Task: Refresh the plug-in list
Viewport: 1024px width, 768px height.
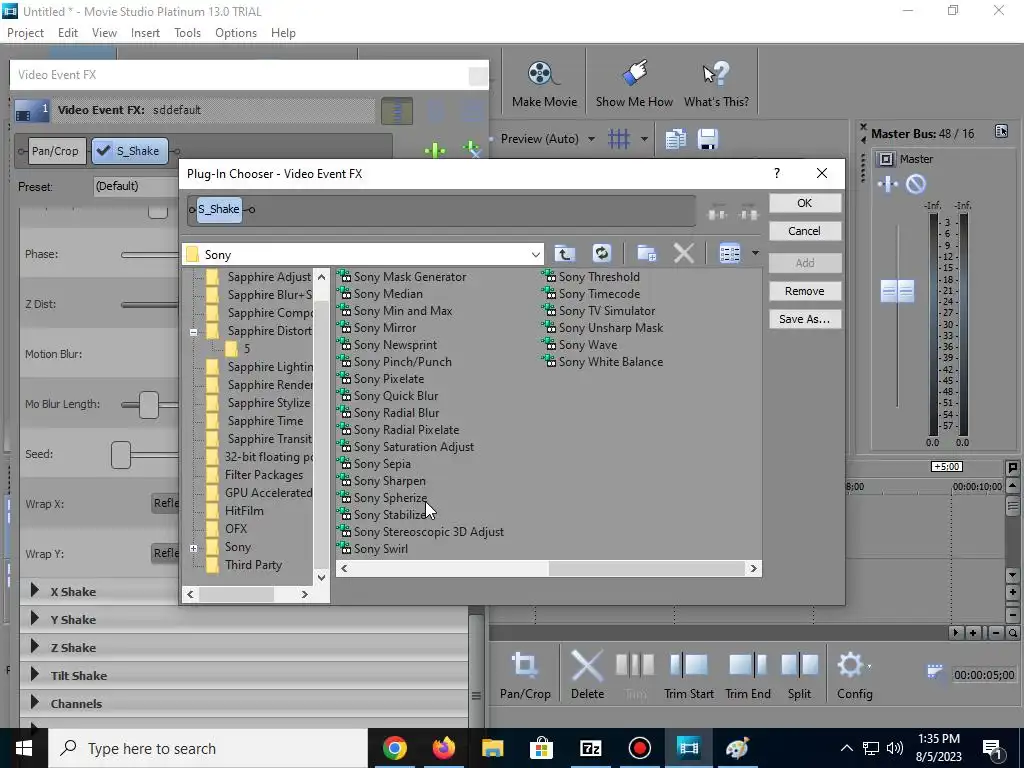Action: [x=601, y=253]
